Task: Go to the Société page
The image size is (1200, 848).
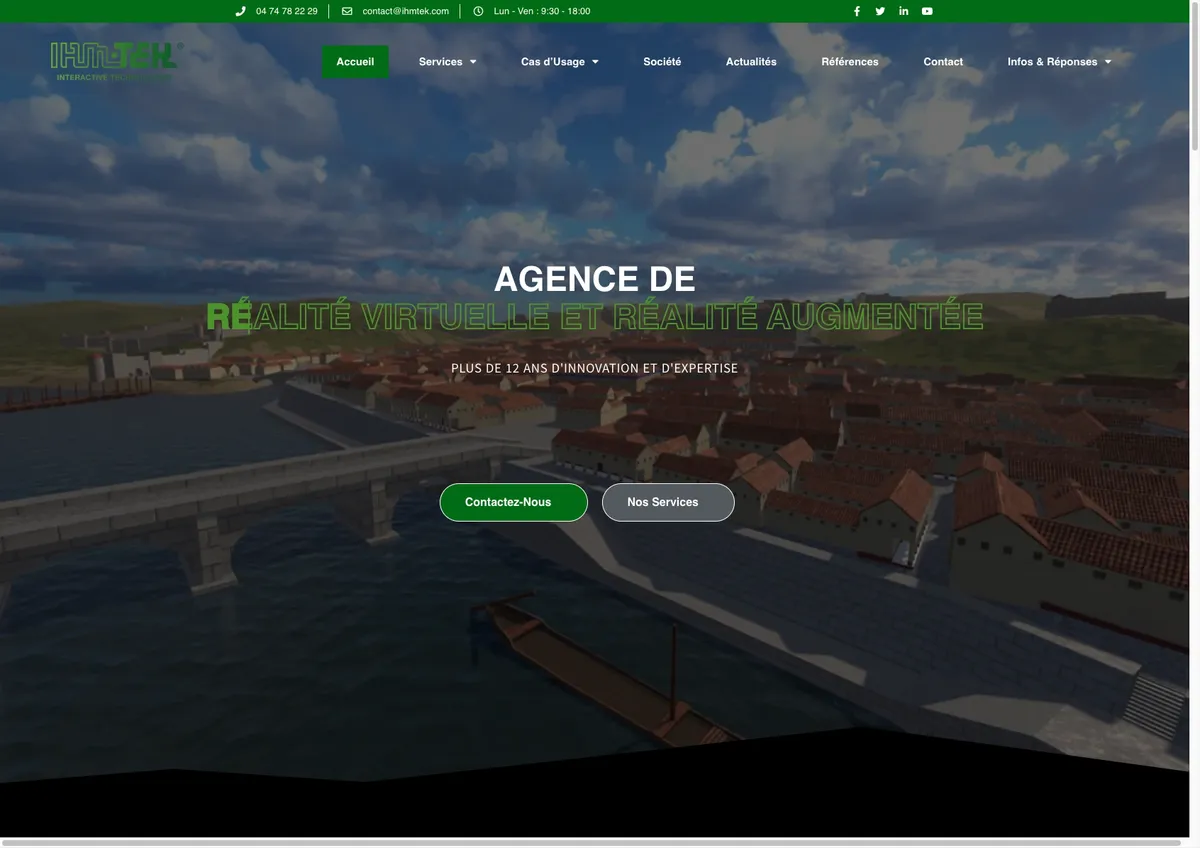Action: tap(662, 62)
